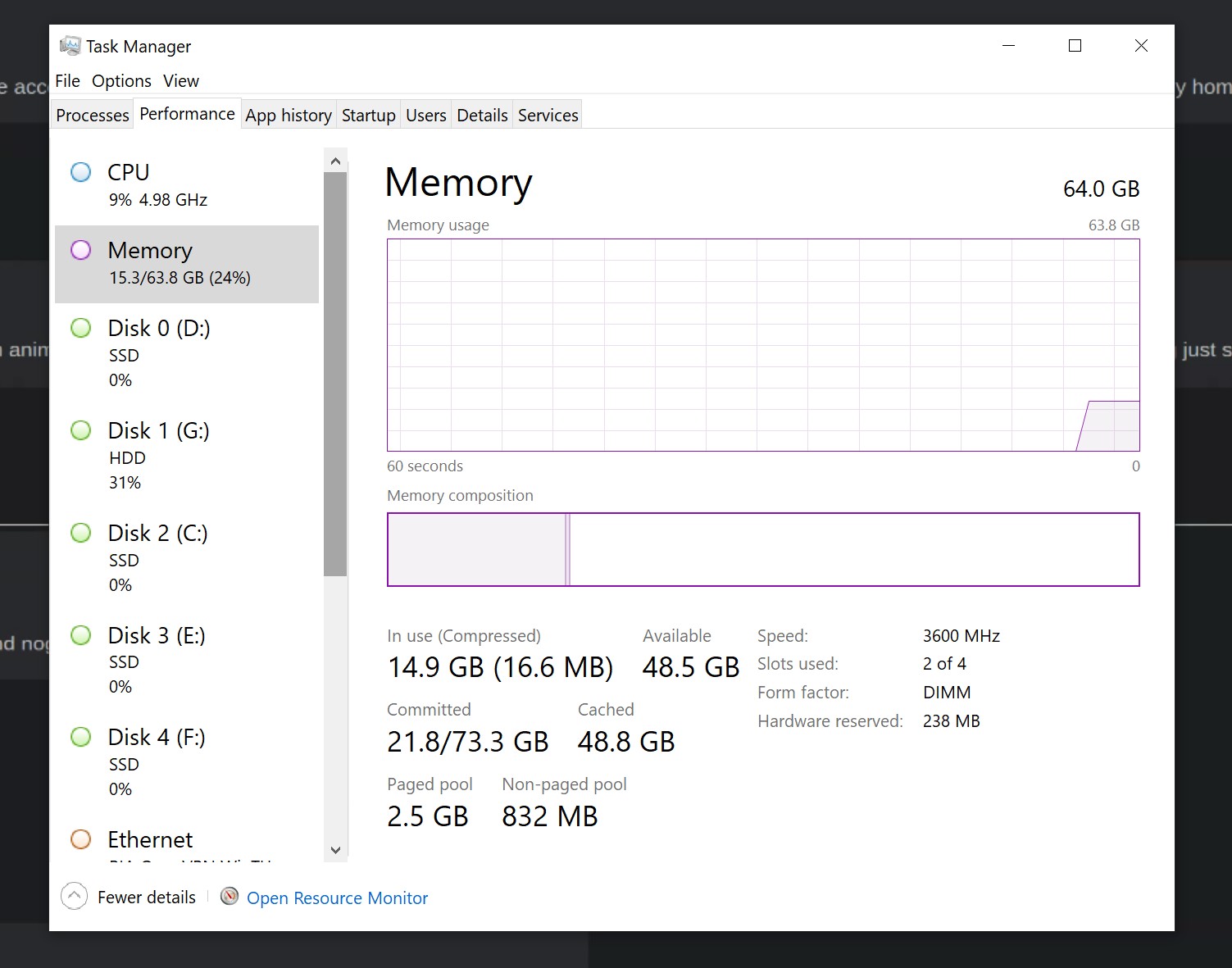The height and width of the screenshot is (968, 1232).
Task: Click the 21.8/73.3 GB Committed value
Action: coord(467,742)
